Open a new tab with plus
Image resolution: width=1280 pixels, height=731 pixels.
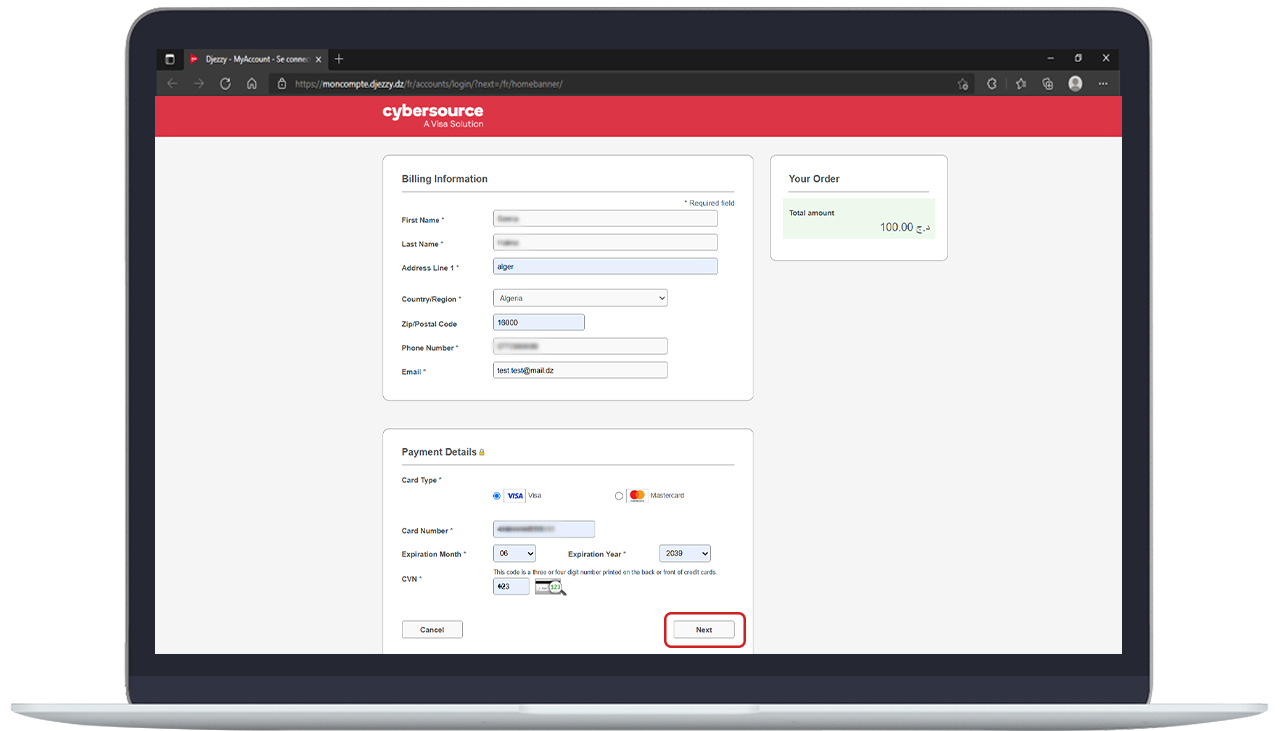339,59
